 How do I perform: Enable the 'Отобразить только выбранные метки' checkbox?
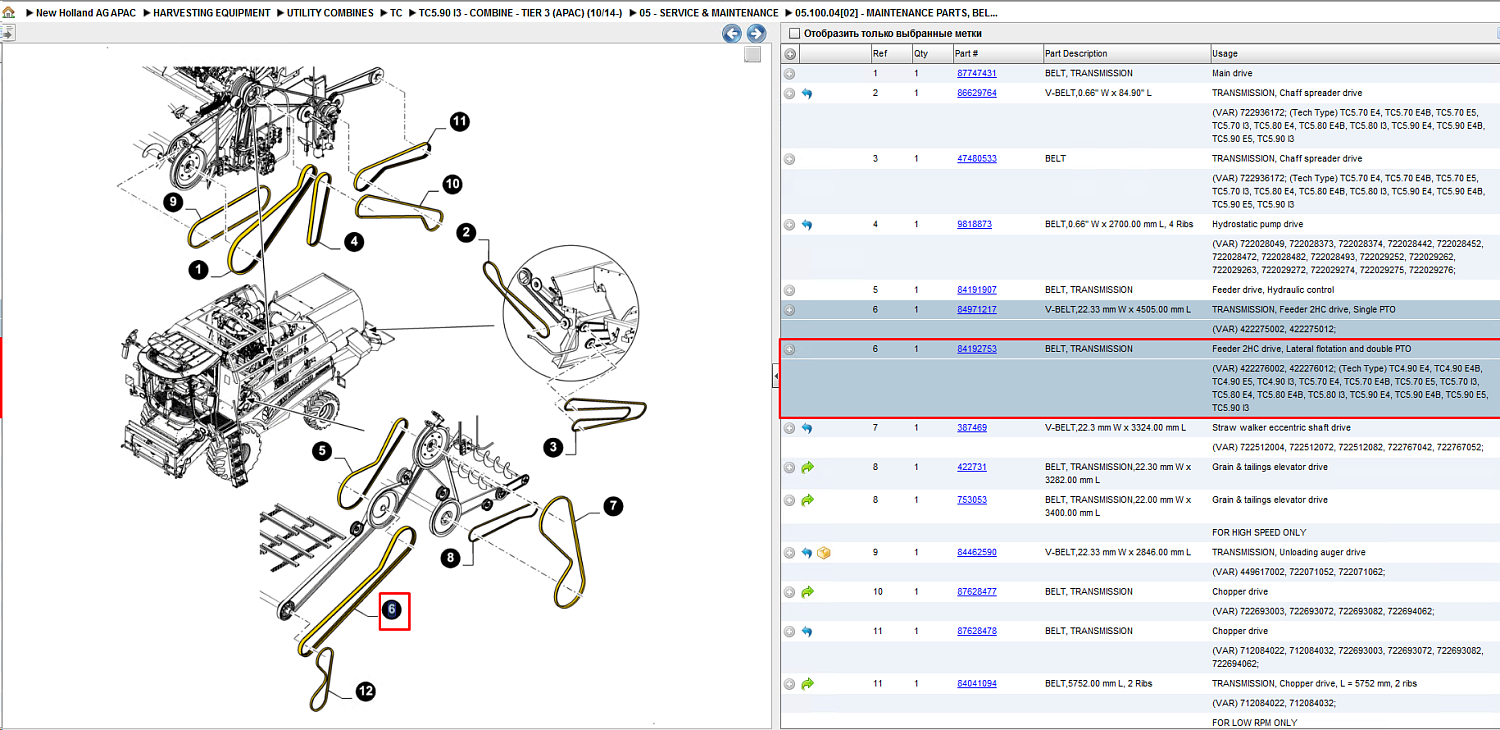[x=794, y=34]
